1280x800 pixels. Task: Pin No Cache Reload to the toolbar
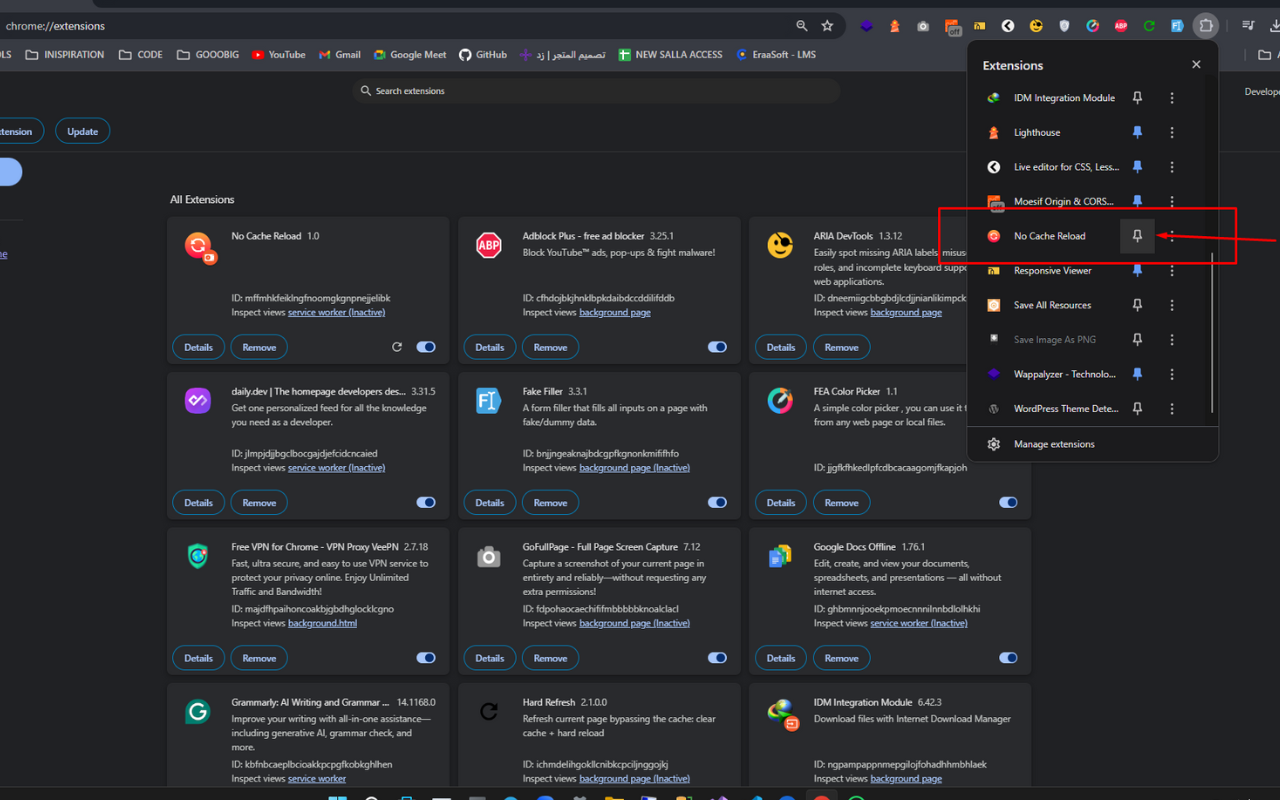pyautogui.click(x=1136, y=235)
